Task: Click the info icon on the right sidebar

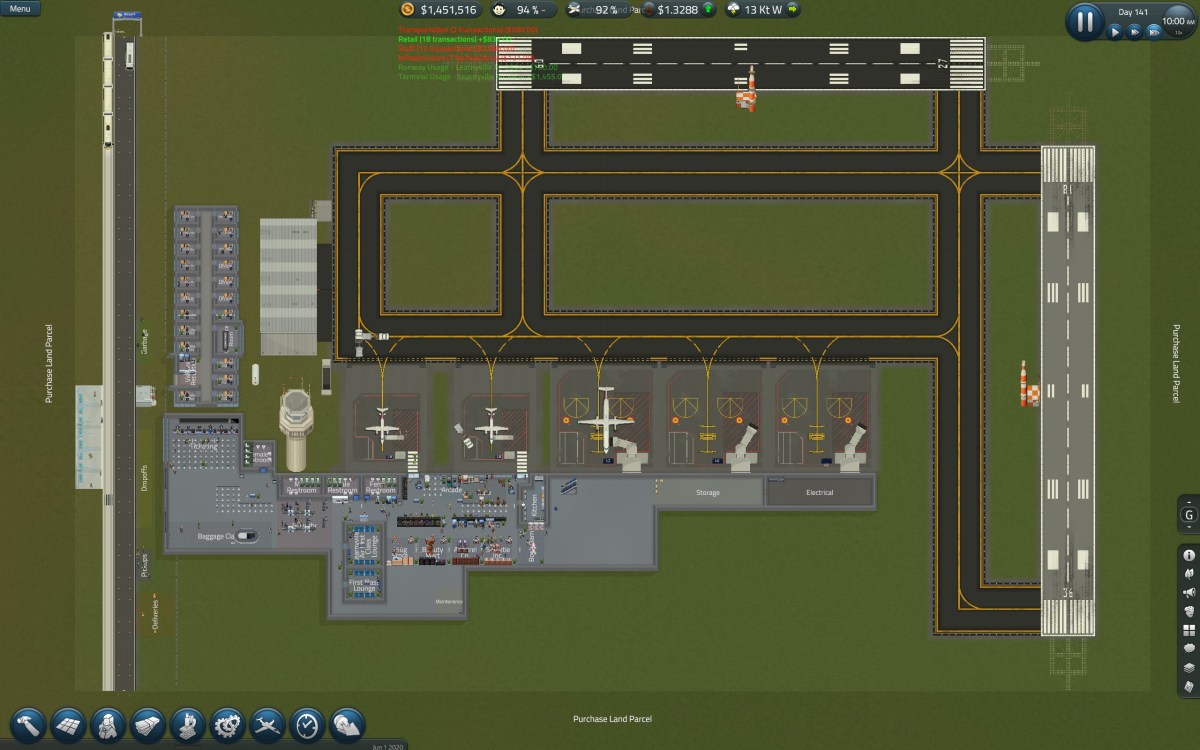Action: click(x=1189, y=555)
